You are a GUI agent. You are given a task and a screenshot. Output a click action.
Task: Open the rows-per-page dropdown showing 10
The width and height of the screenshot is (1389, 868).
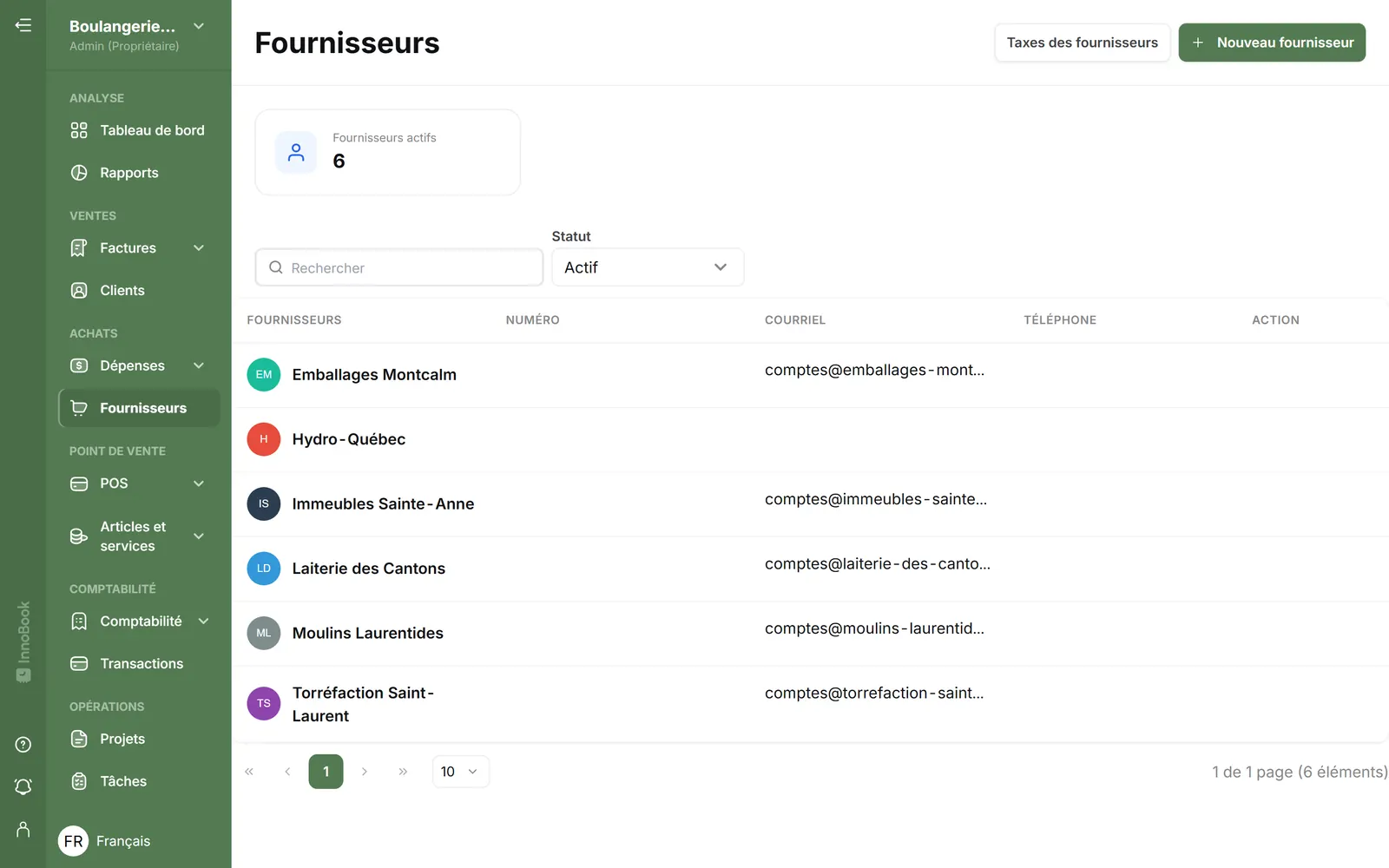pos(461,772)
